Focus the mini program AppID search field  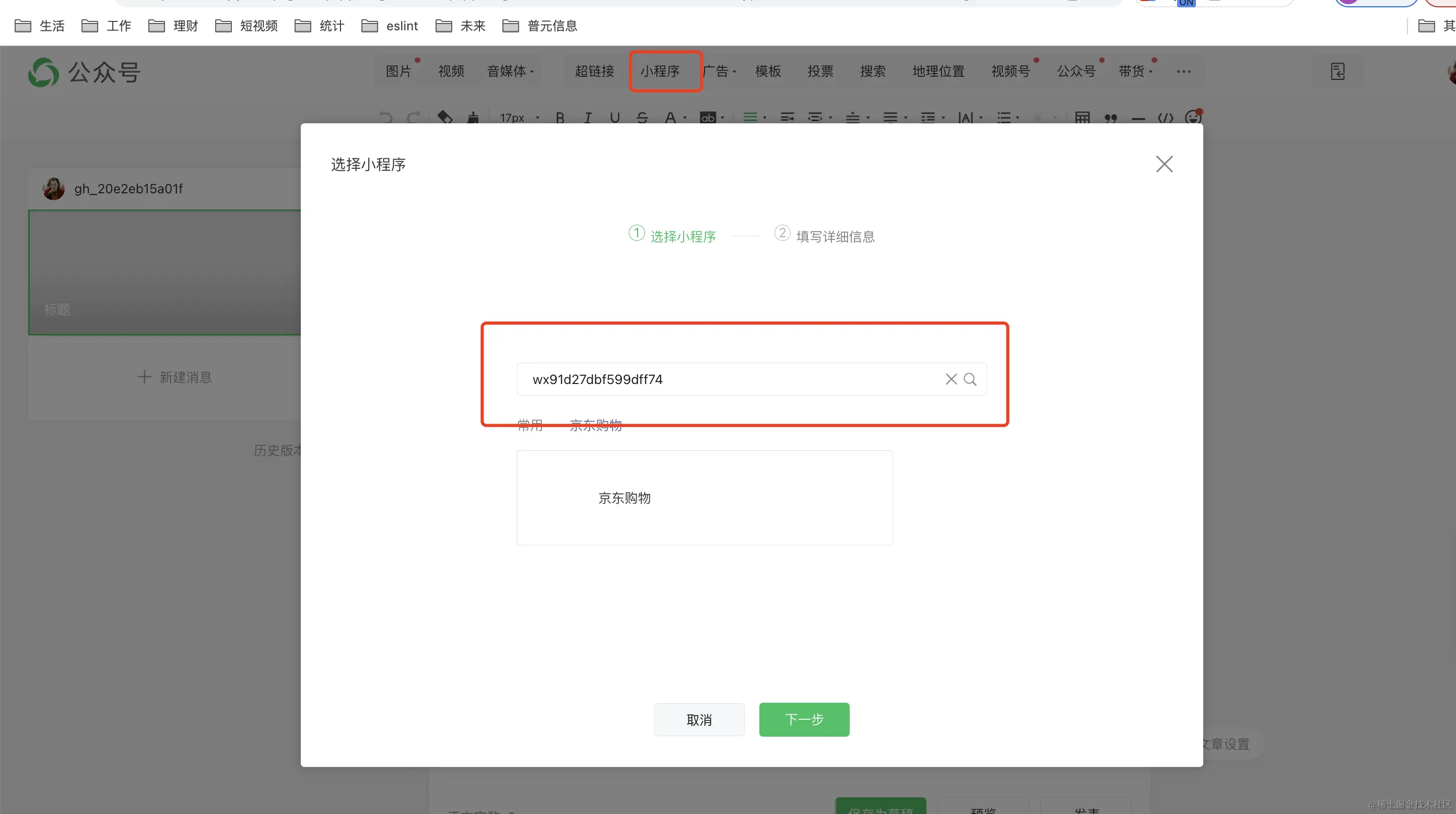[729, 379]
